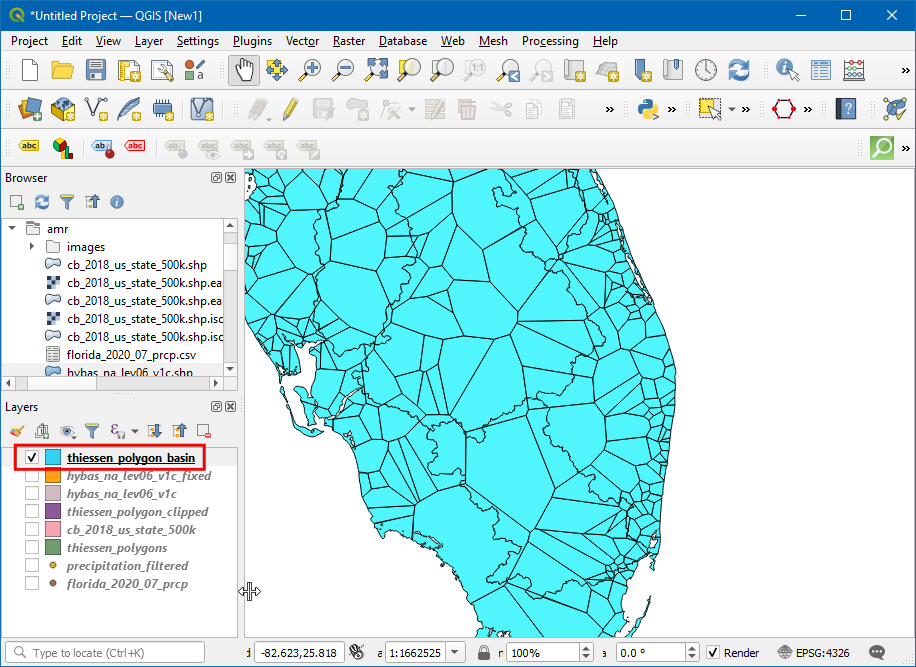Click Remove Layer icon in Layers panel
This screenshot has height=667, width=916.
204,431
